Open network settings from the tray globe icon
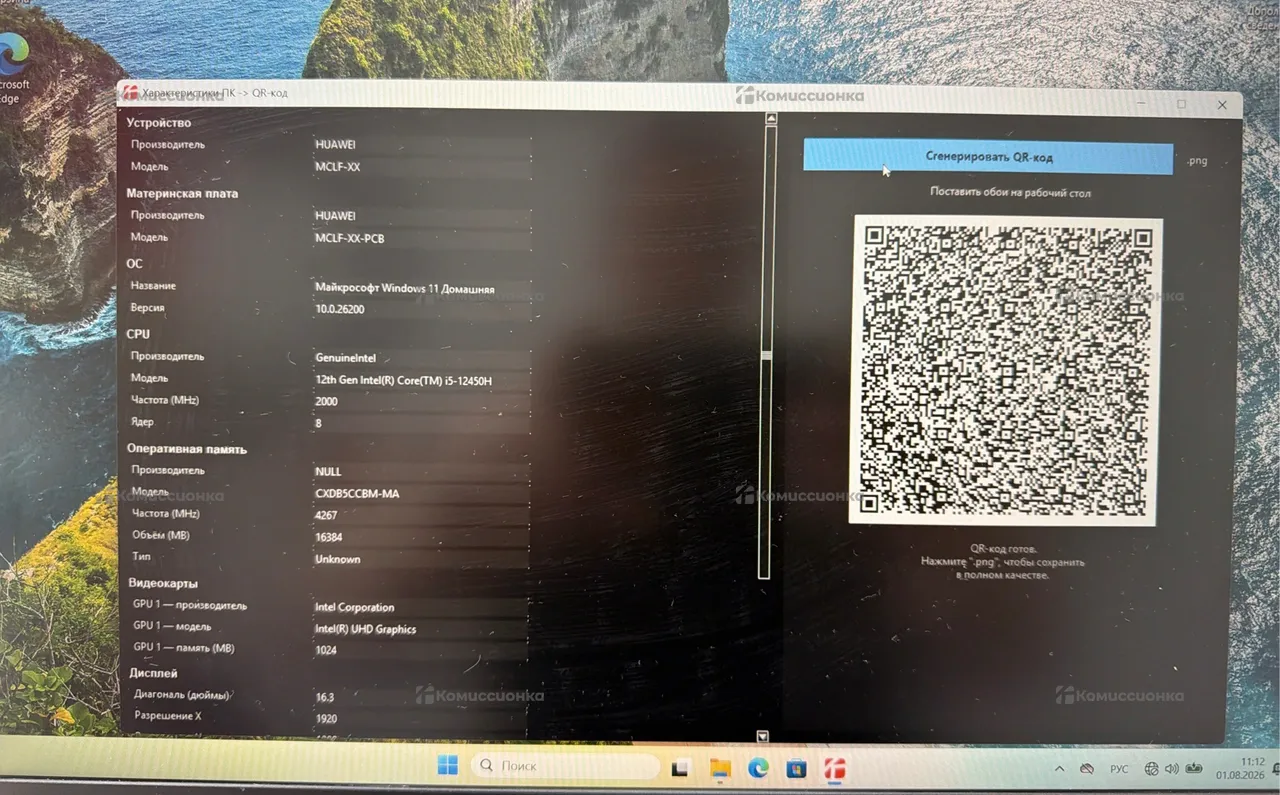1280x795 pixels. [x=1151, y=769]
